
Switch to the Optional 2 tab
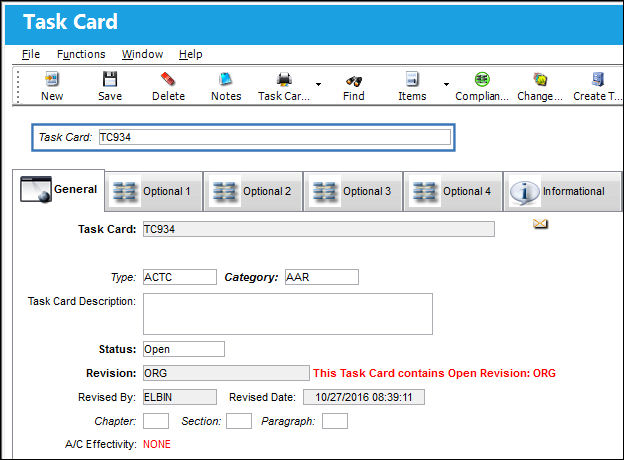click(x=253, y=191)
